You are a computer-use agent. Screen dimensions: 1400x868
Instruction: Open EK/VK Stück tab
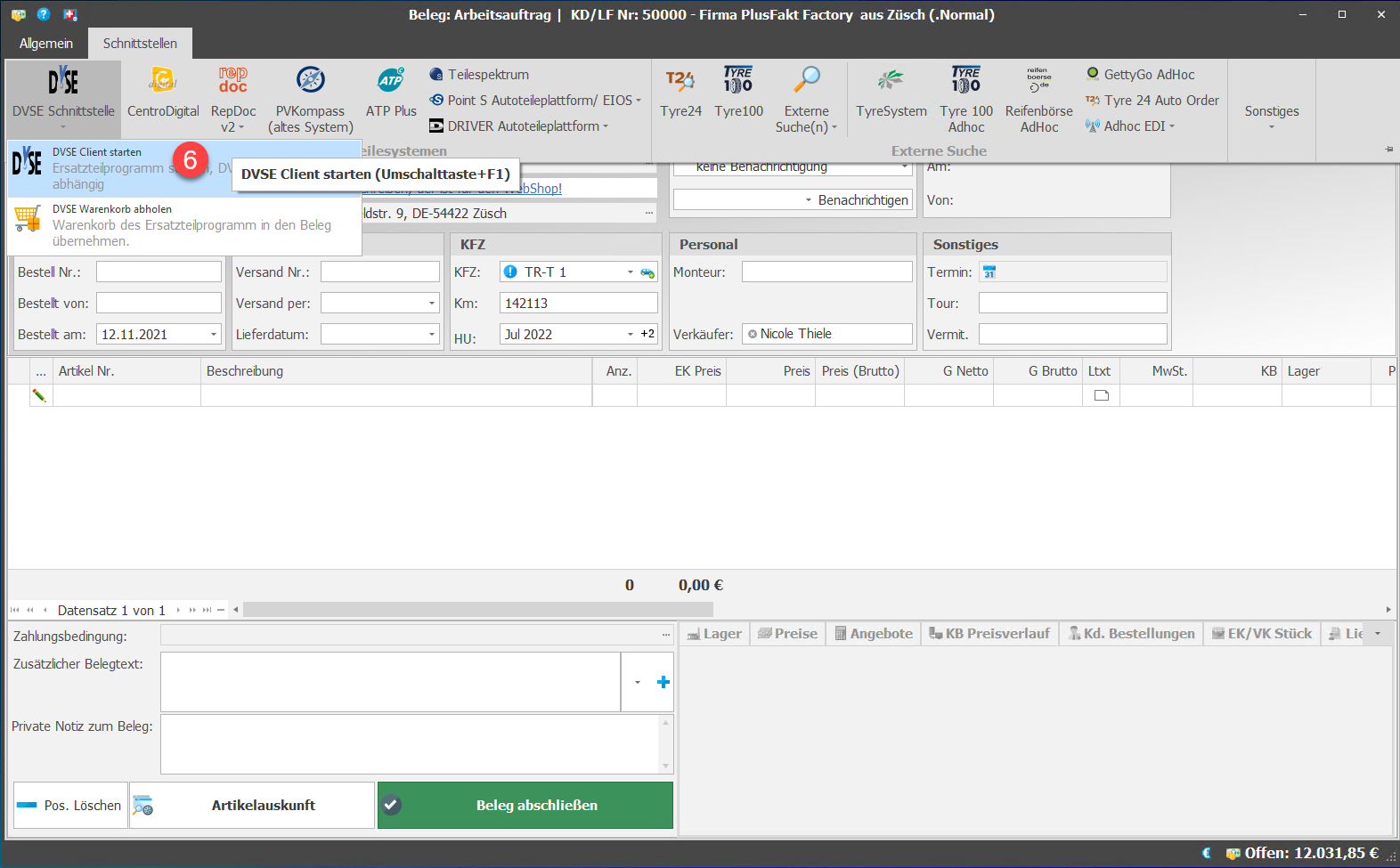[1262, 634]
